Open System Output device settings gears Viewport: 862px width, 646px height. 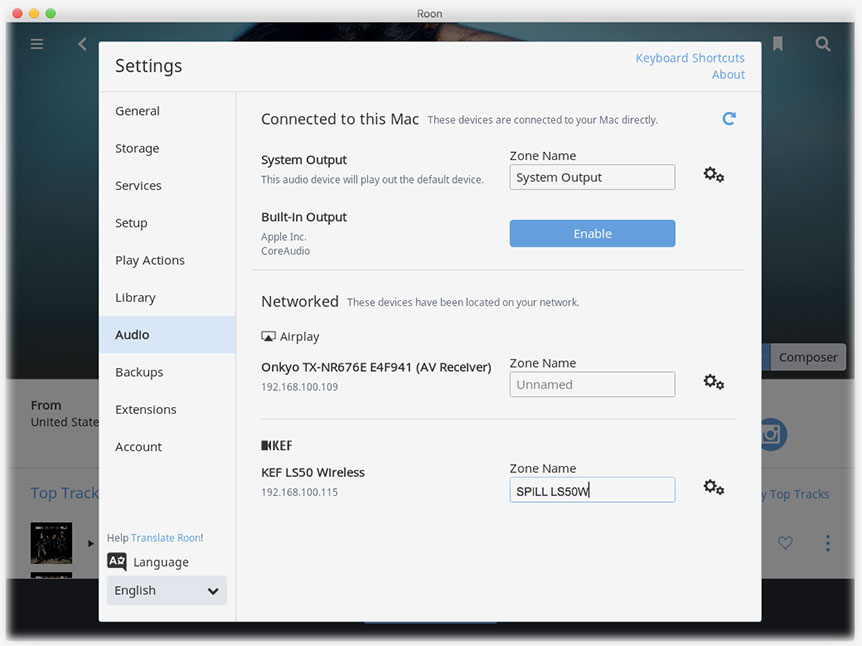tap(714, 175)
